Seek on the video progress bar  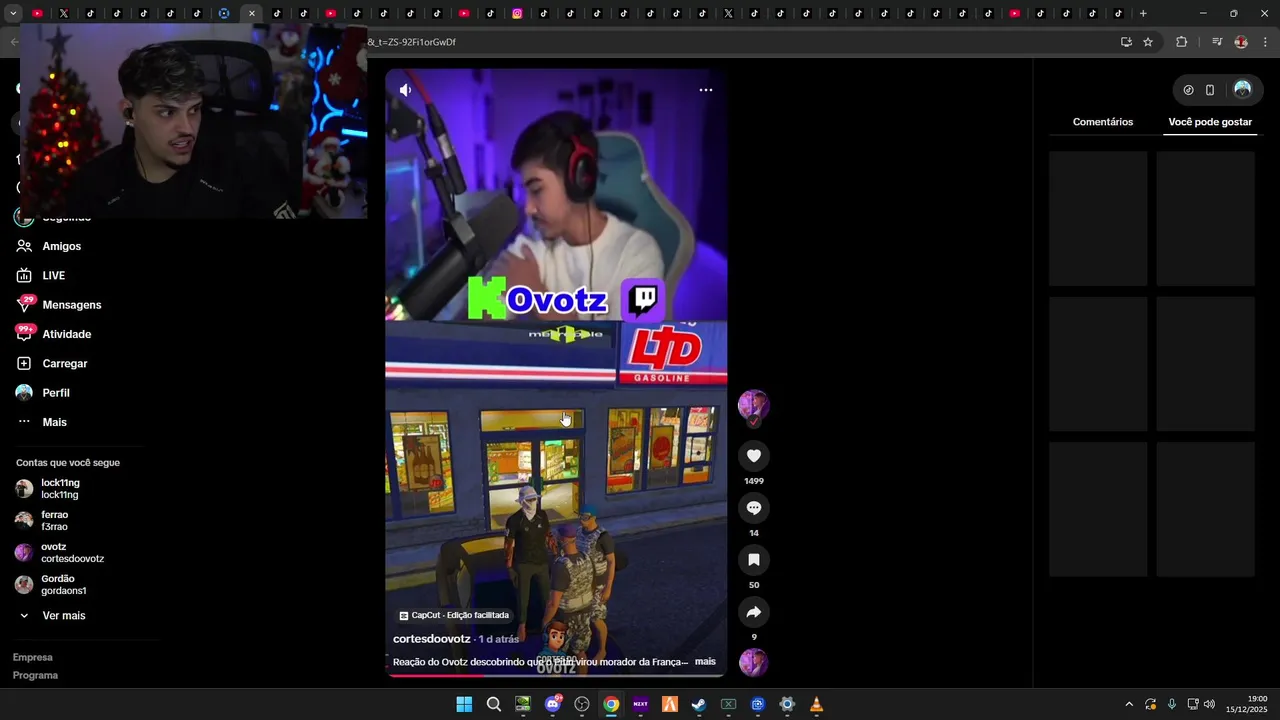tap(556, 675)
